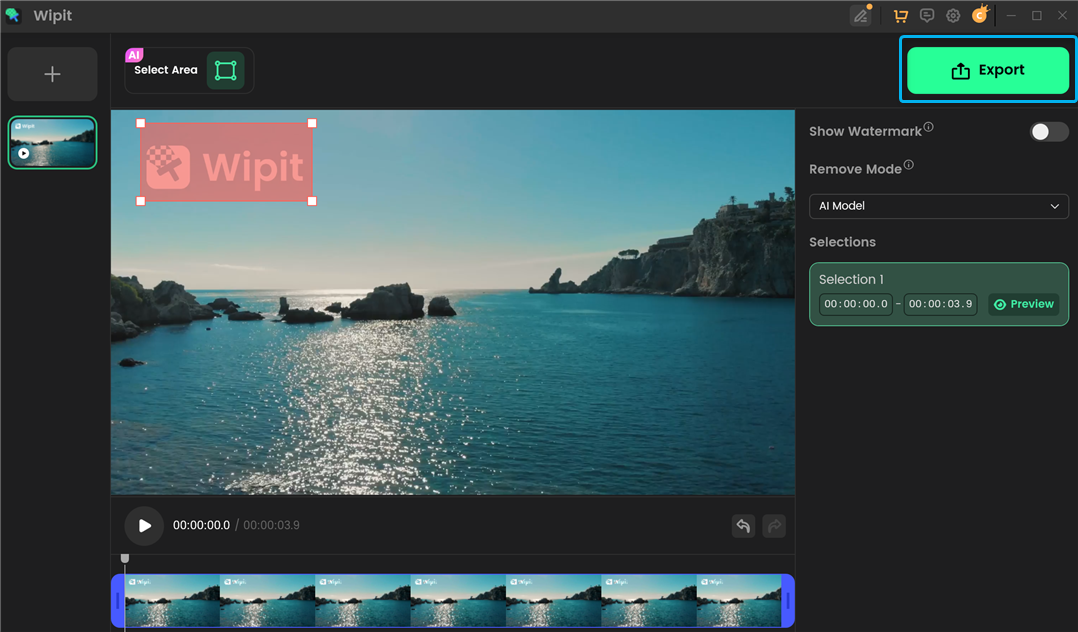Export the edited video

[x=987, y=70]
